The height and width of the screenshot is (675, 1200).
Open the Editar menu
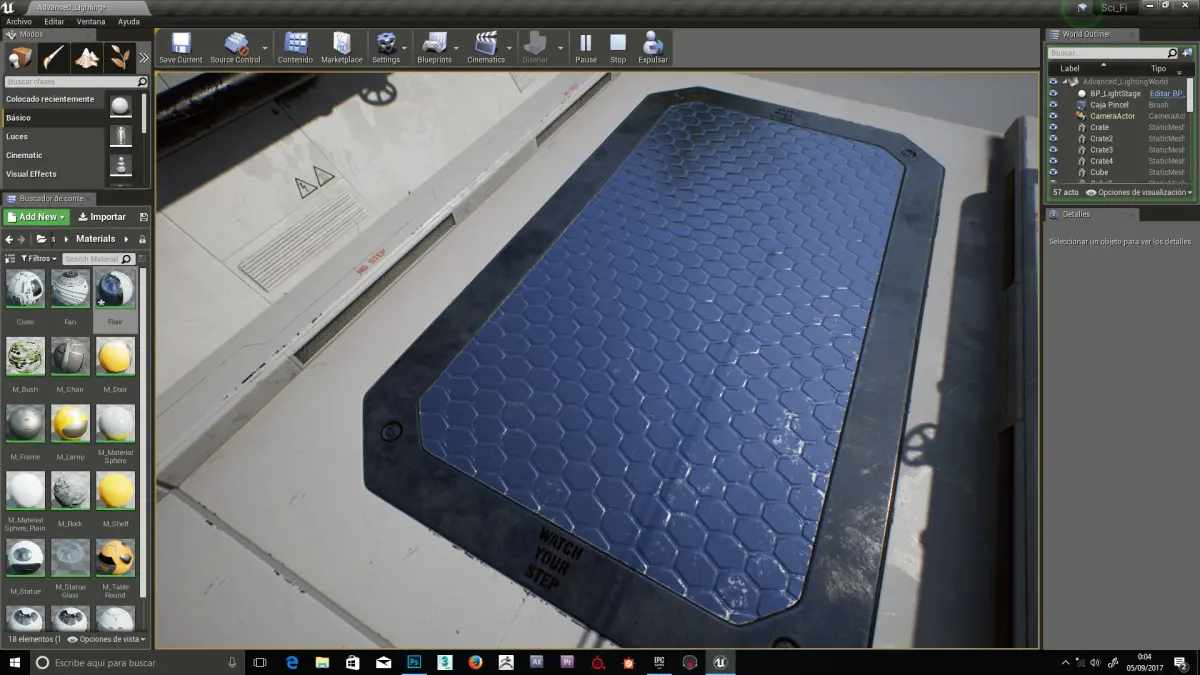tap(54, 21)
